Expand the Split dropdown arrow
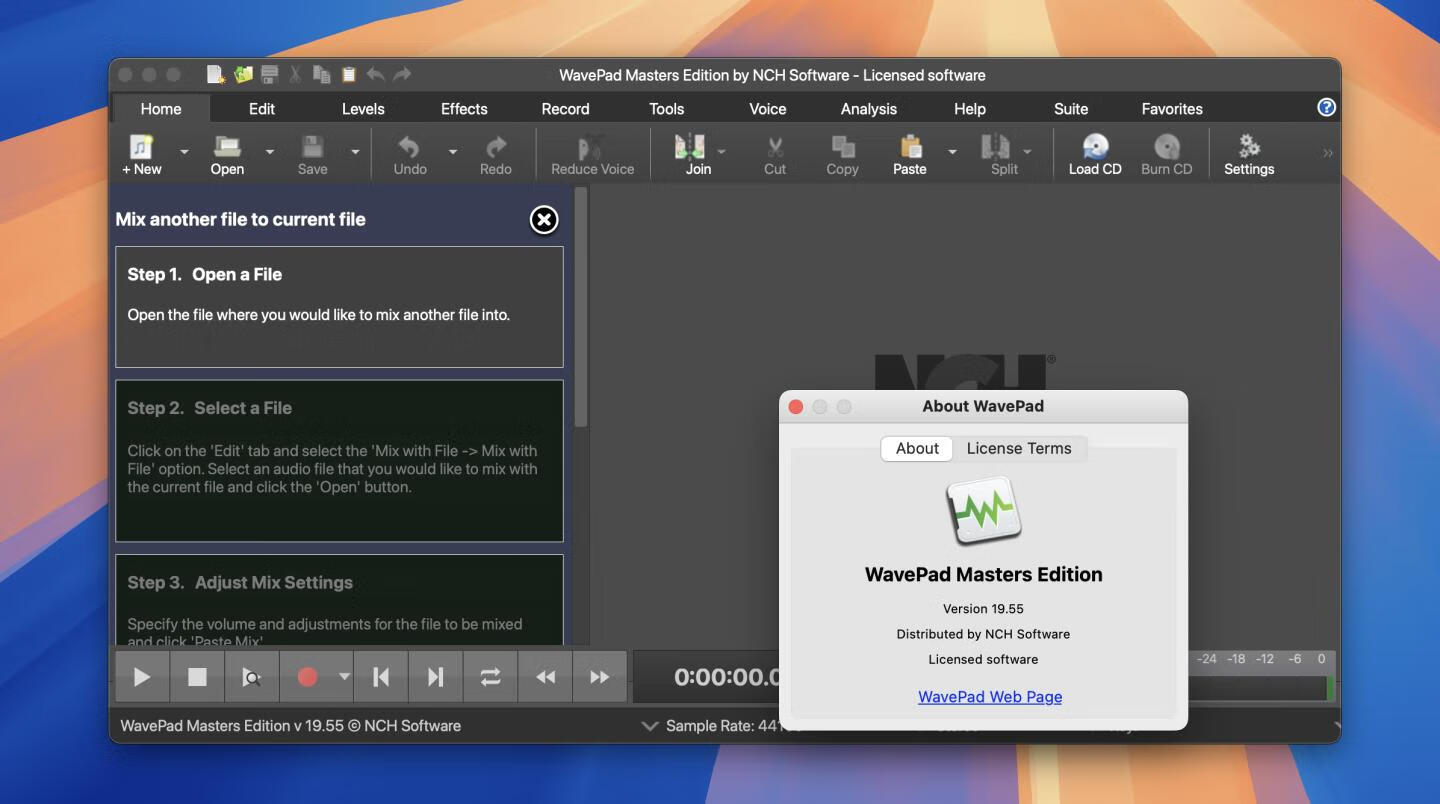 click(x=1027, y=152)
